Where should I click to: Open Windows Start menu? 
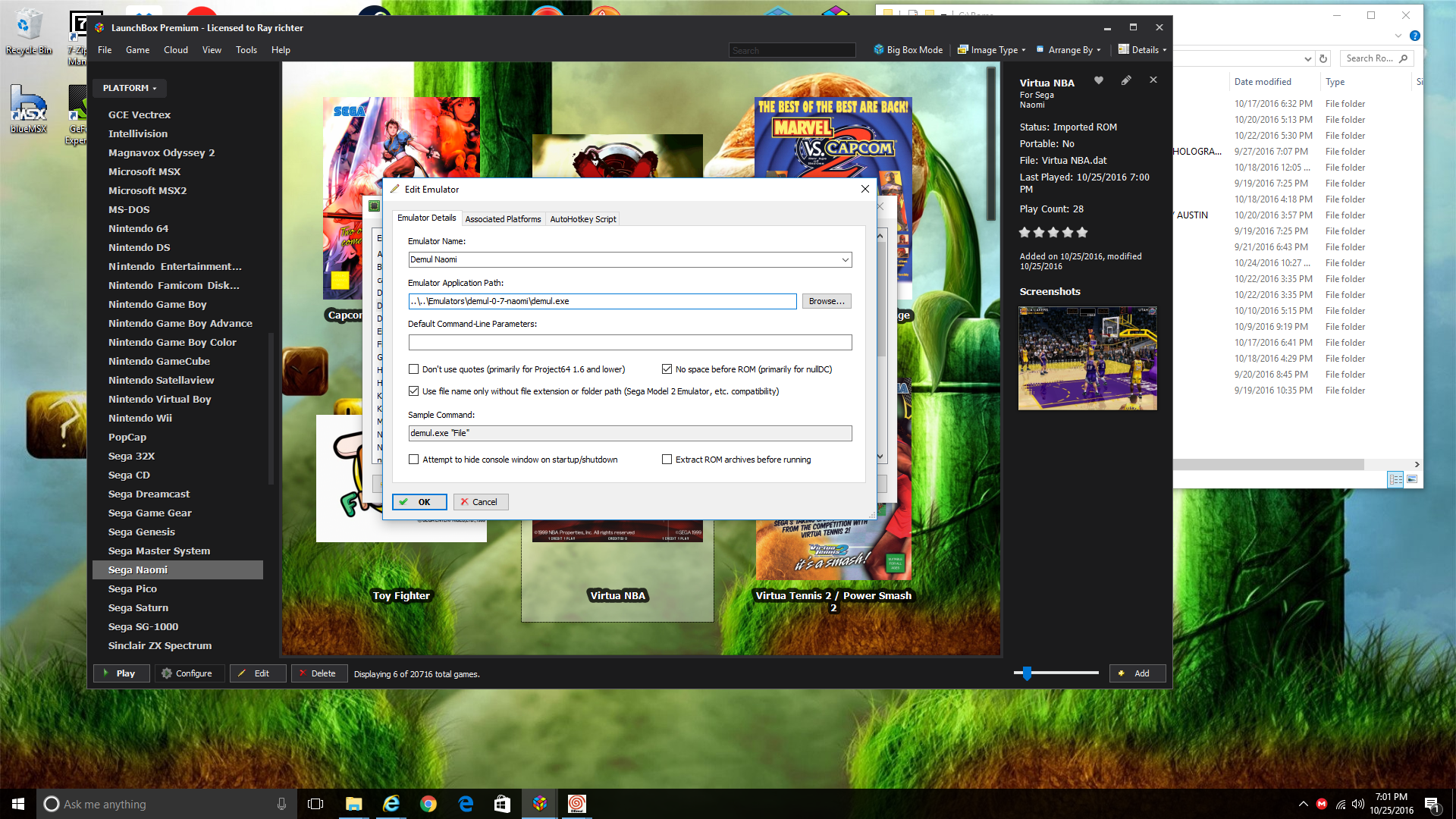click(18, 804)
